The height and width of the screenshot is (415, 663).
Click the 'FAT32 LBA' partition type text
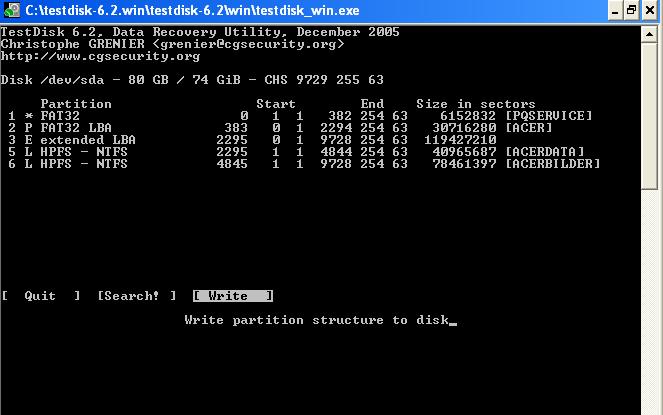[x=76, y=127]
